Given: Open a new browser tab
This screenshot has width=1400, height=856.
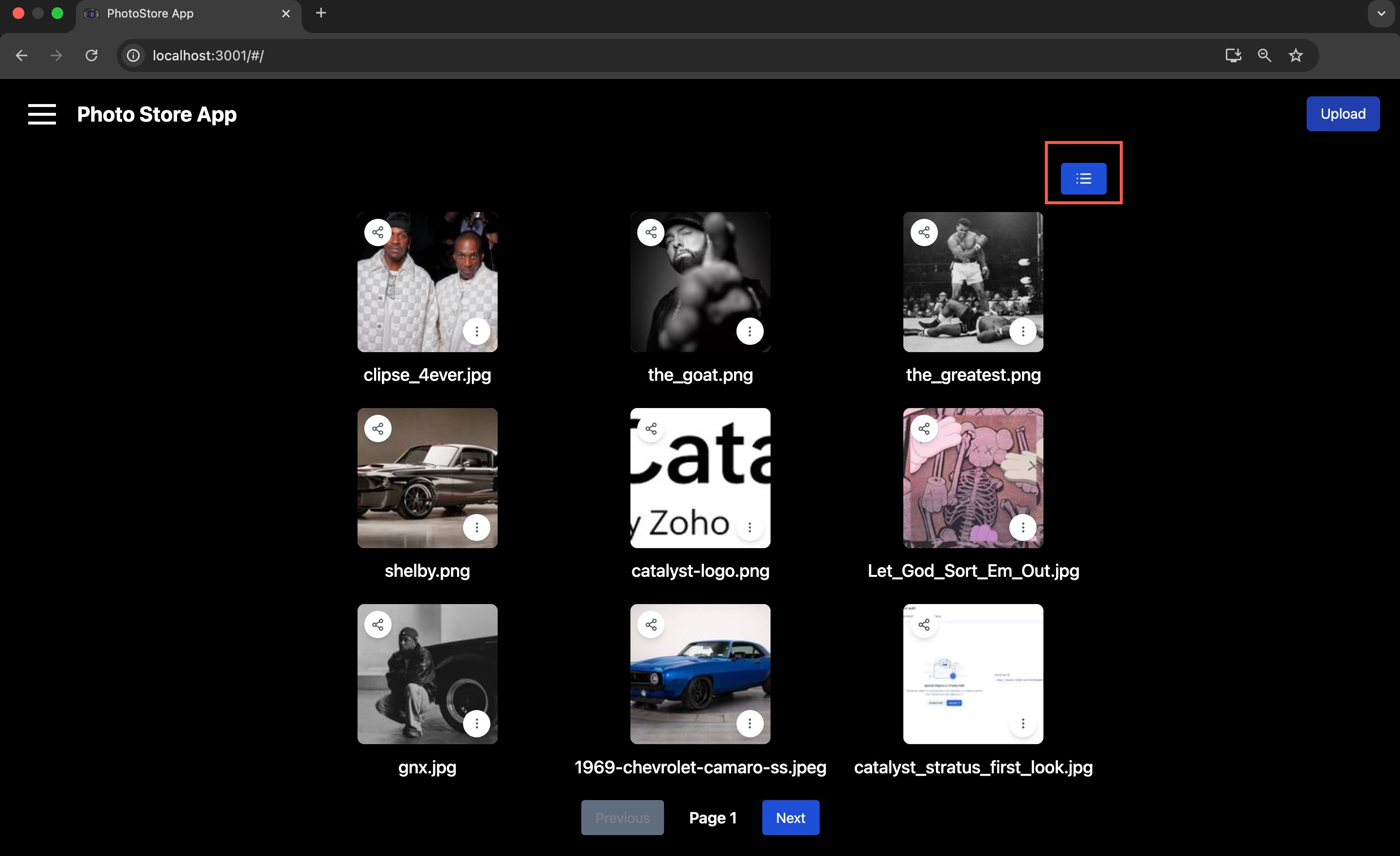Looking at the screenshot, I should (x=321, y=13).
